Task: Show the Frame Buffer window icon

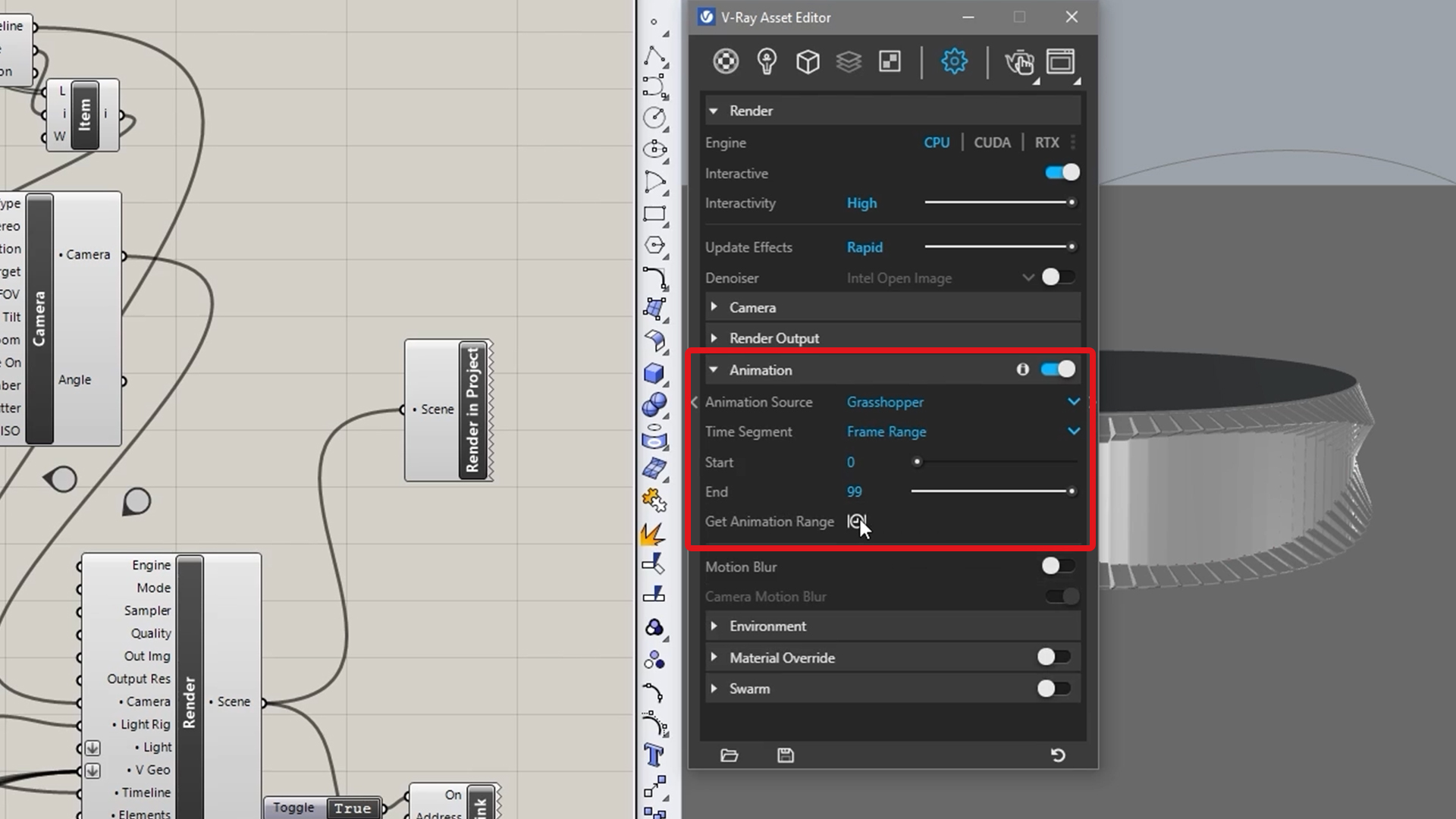Action: pyautogui.click(x=1061, y=61)
